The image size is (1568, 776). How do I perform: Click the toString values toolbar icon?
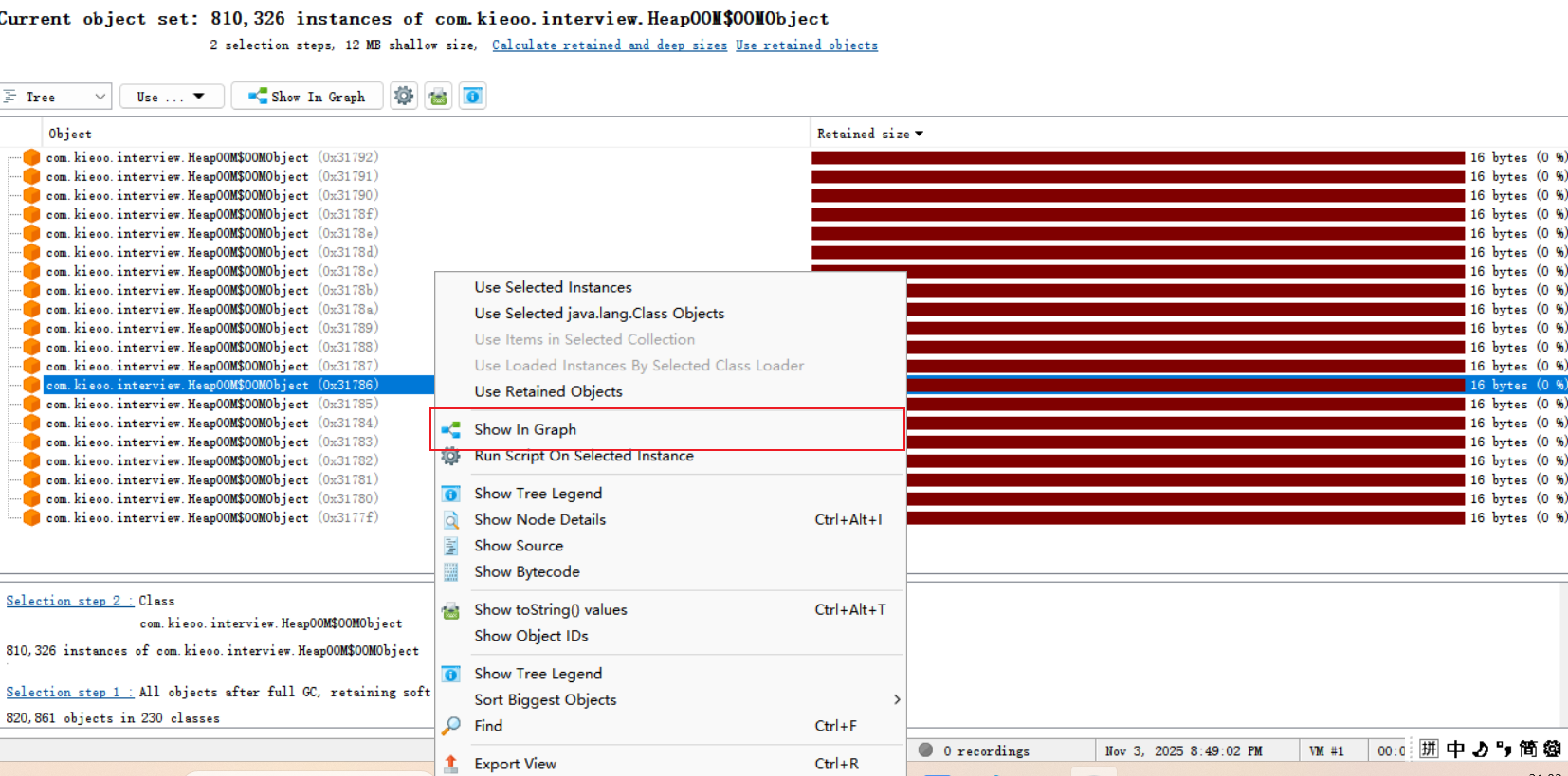tap(438, 96)
